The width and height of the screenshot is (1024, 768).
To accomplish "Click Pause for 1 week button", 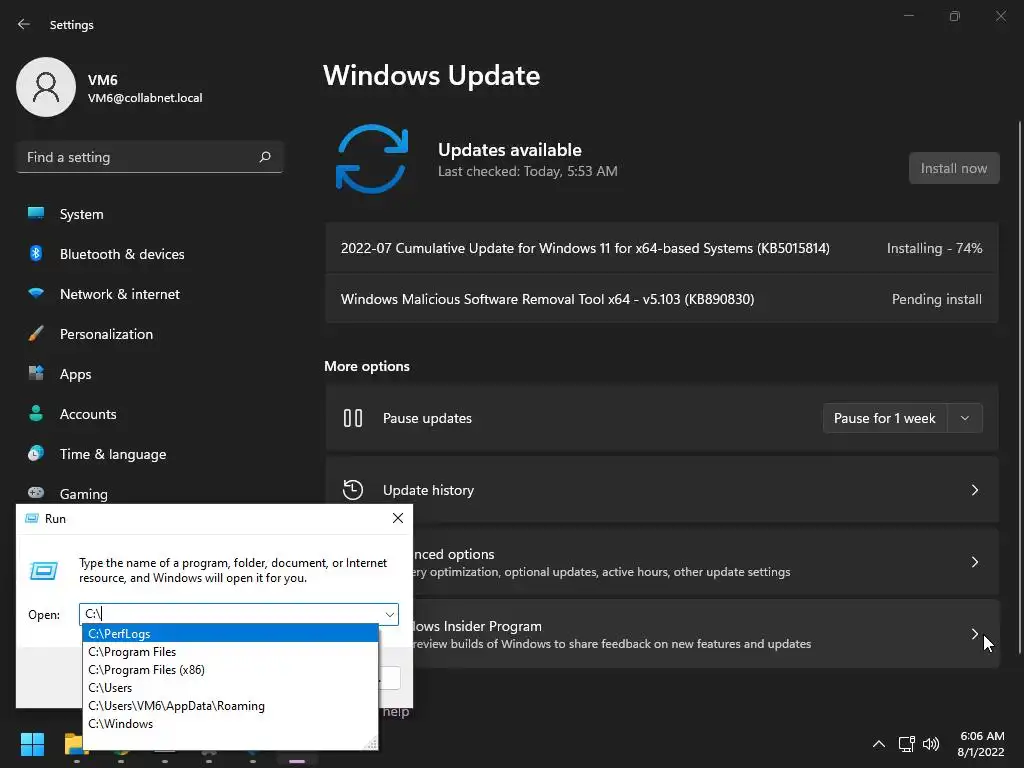I will coord(885,418).
